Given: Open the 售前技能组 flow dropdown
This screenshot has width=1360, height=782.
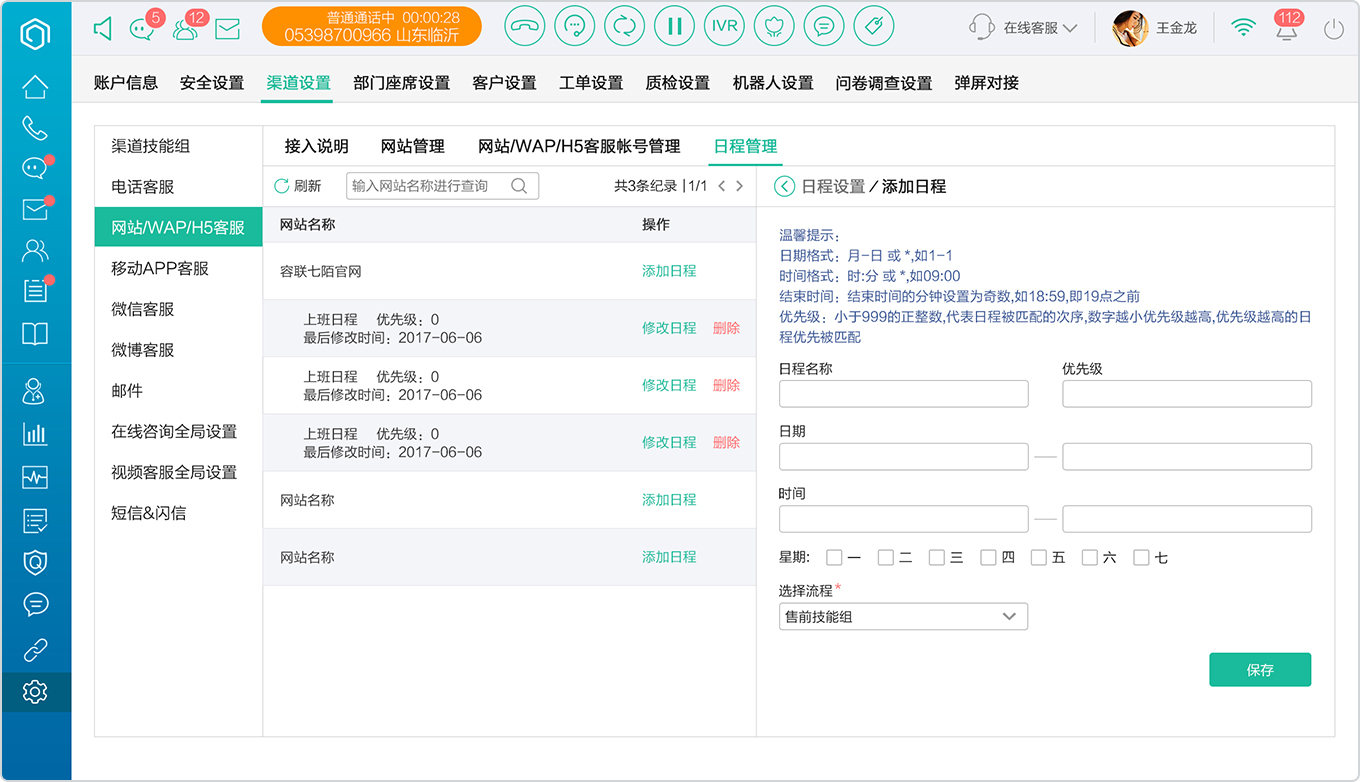Looking at the screenshot, I should [x=903, y=617].
